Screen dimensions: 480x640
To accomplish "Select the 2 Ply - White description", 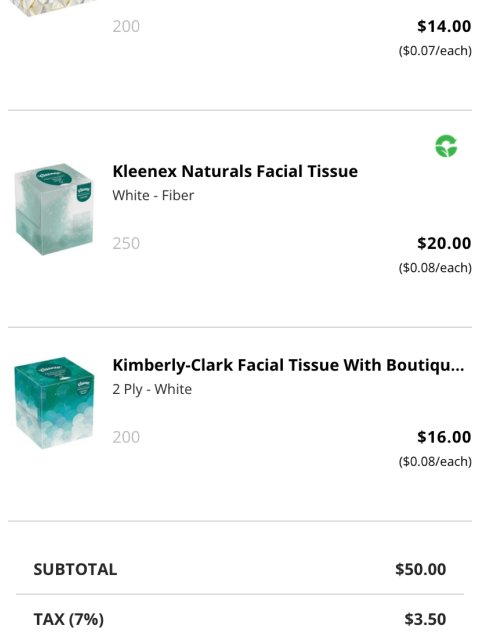I will (152, 389).
